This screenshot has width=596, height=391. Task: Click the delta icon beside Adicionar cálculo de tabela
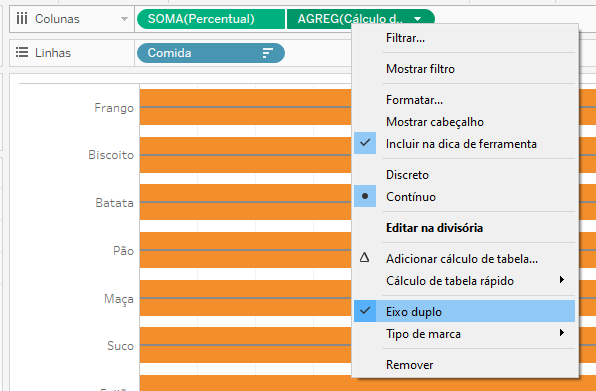coord(365,258)
